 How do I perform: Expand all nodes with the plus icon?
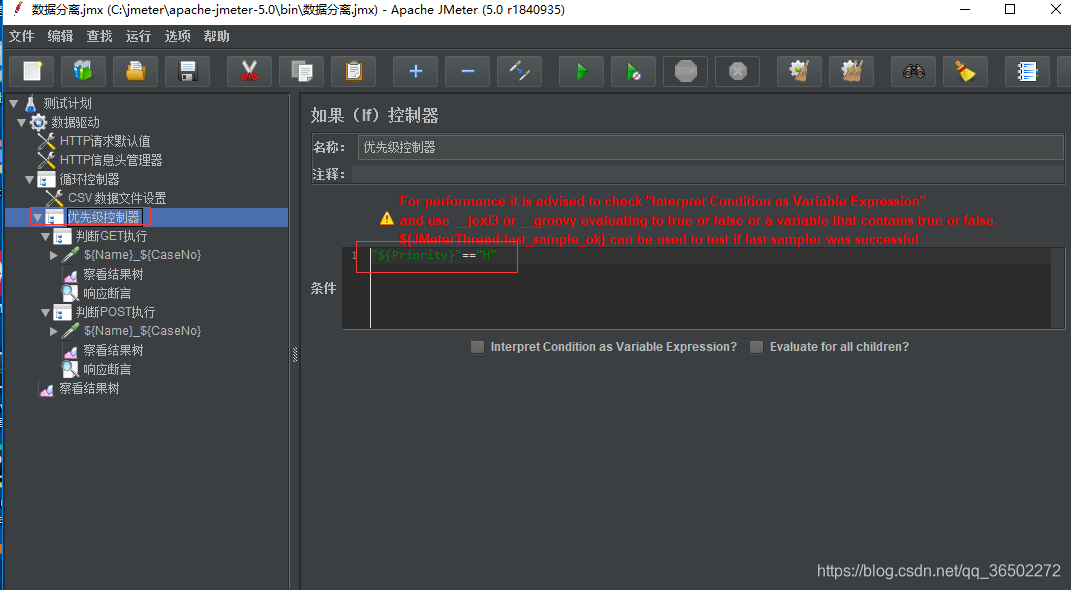[415, 71]
